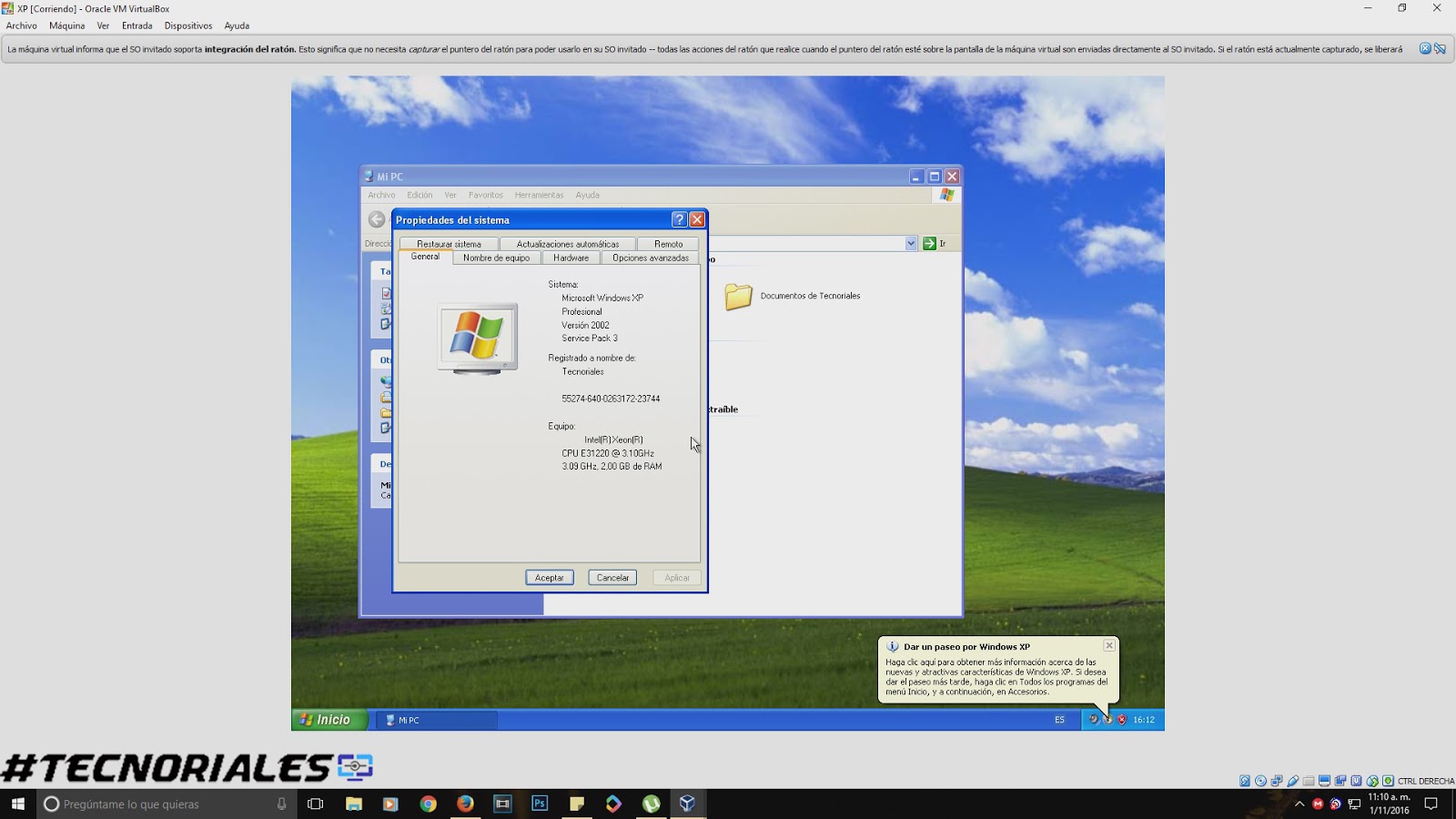
Task: Click the CPU virtualization indicator in VirtualBox status bar
Action: pos(1356,781)
